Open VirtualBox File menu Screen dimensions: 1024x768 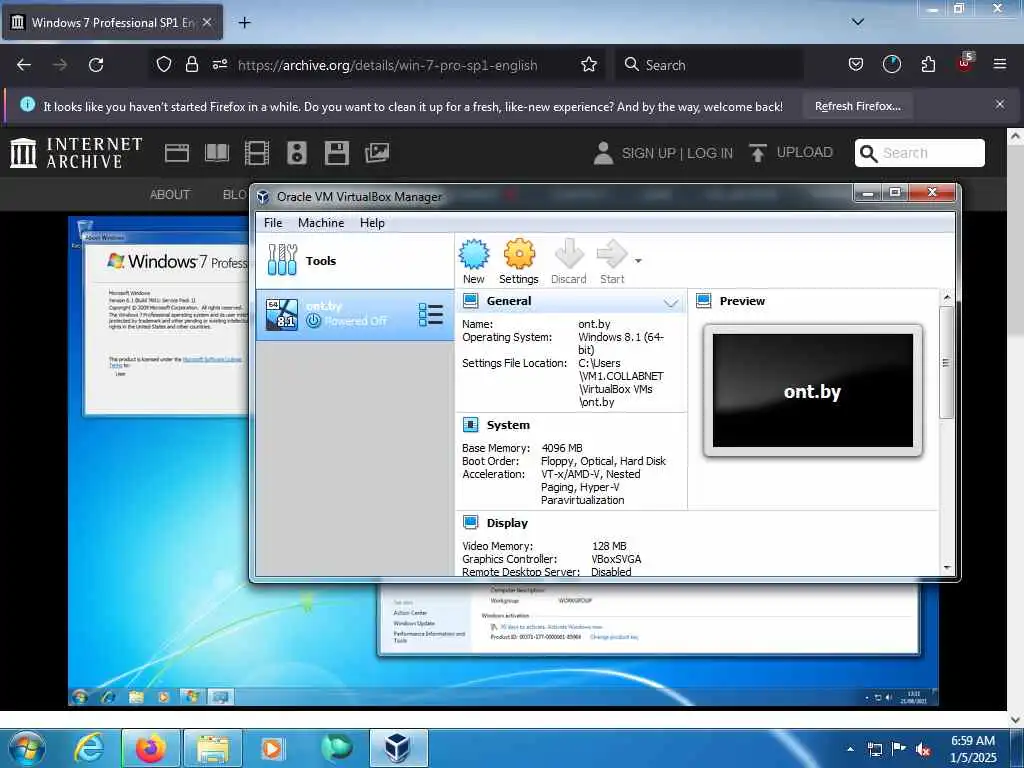[273, 223]
